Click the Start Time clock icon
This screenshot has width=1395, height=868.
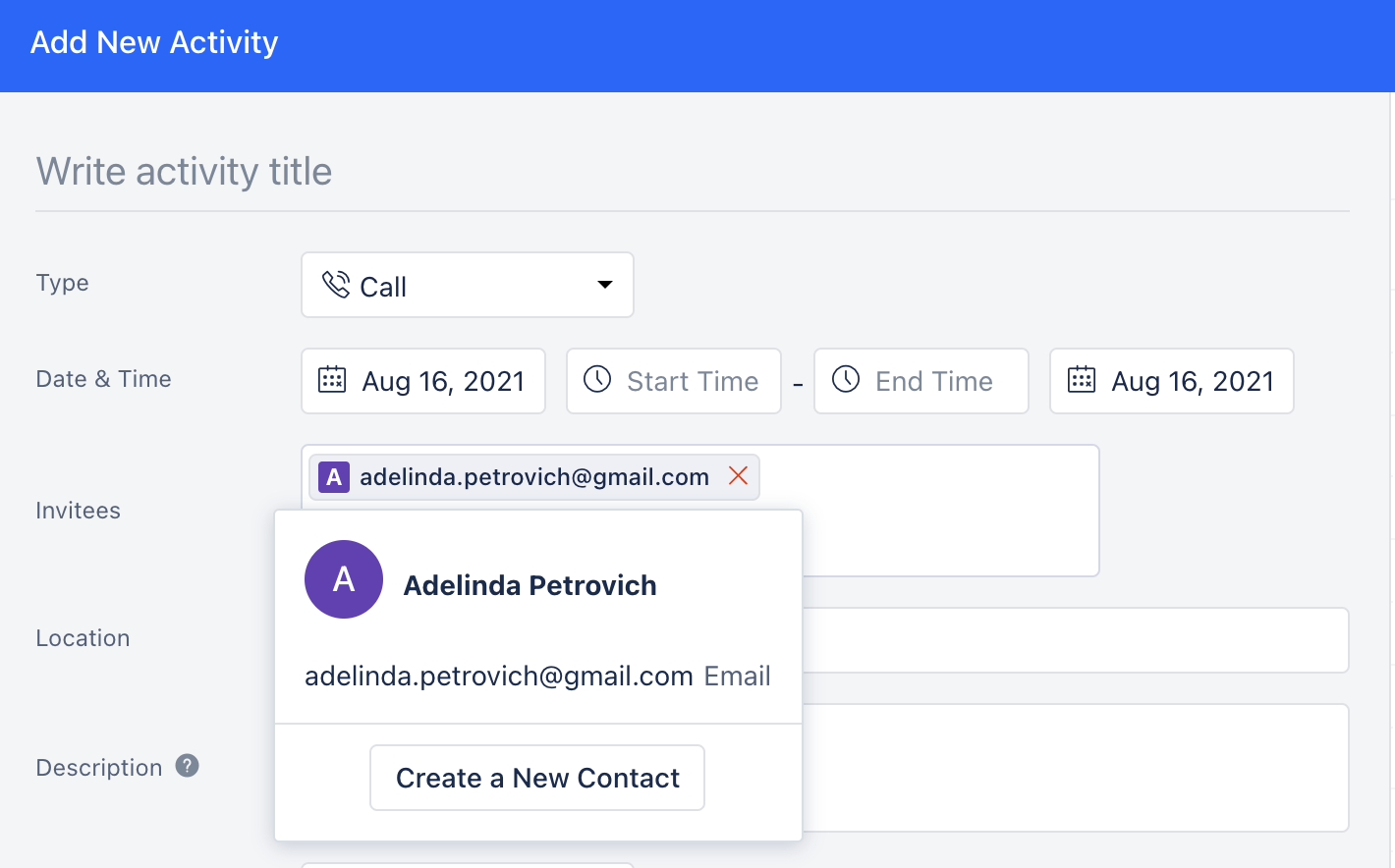point(597,379)
